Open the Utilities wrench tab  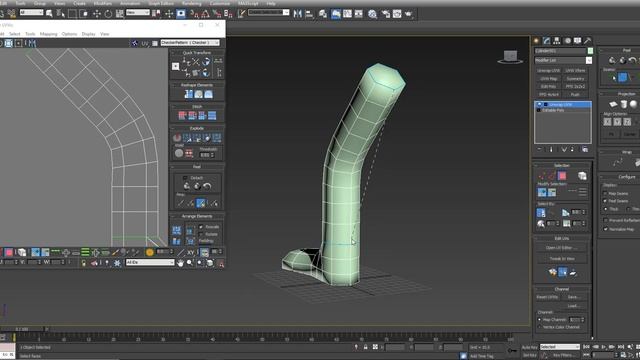[588, 40]
